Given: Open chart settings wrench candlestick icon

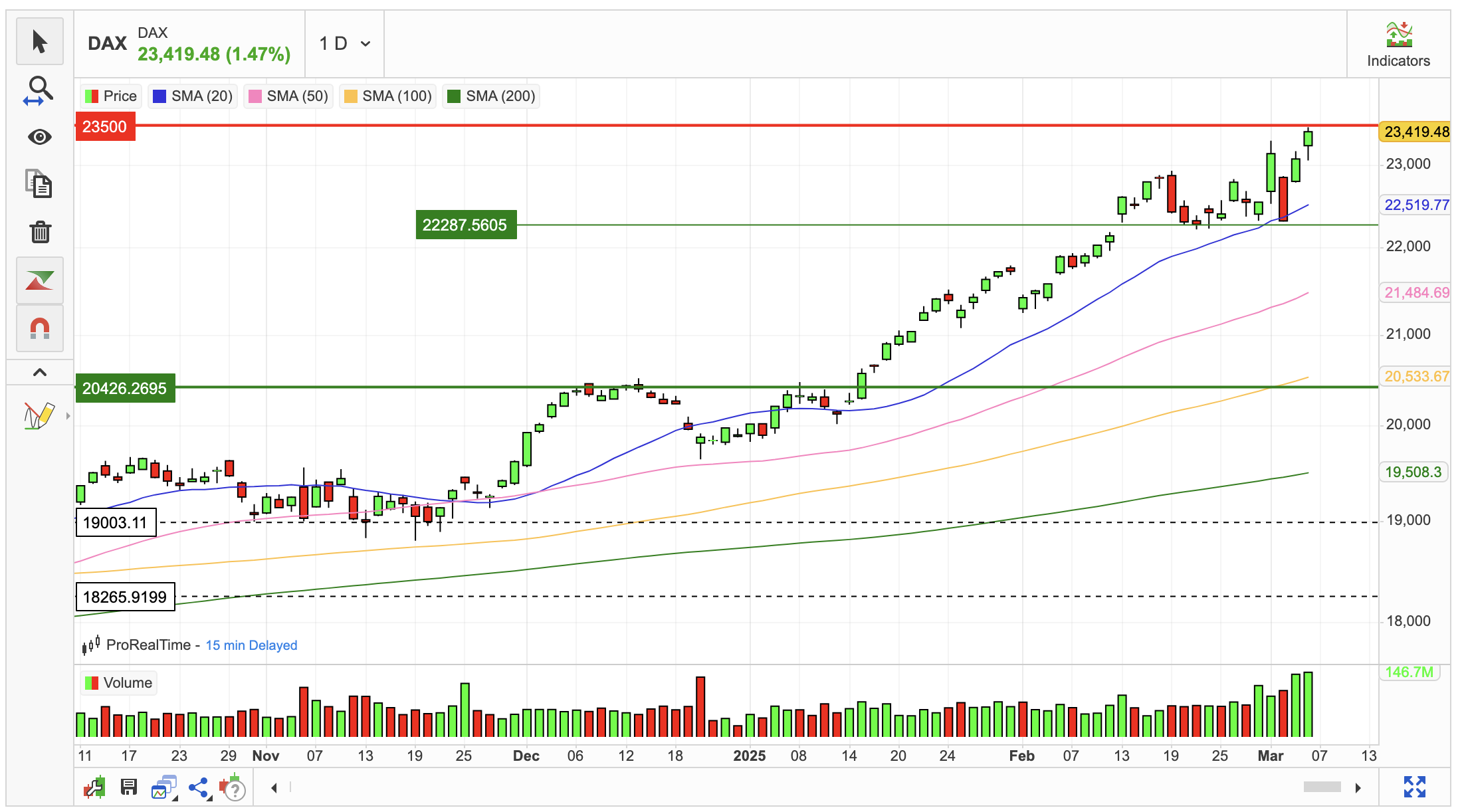Looking at the screenshot, I should (x=94, y=788).
